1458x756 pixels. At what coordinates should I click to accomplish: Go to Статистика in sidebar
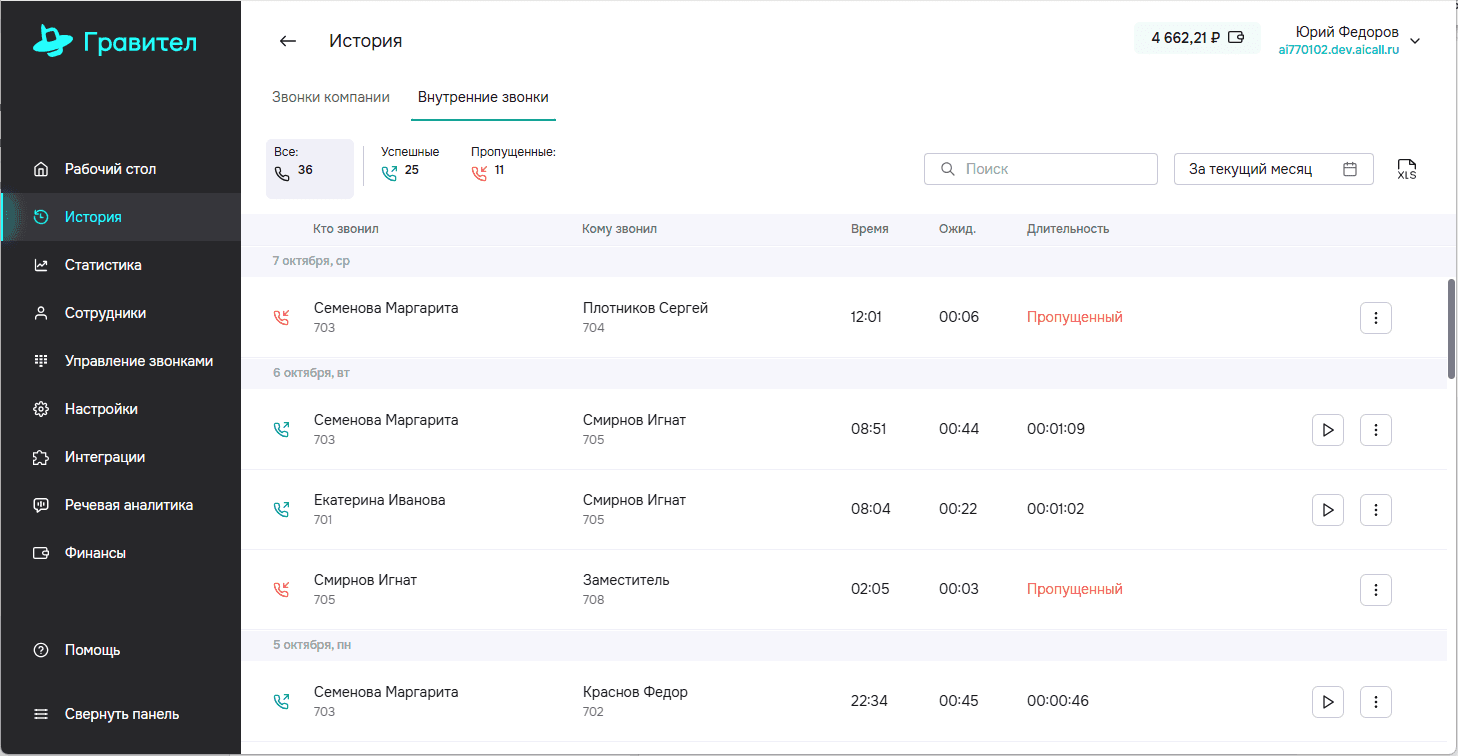click(121, 265)
